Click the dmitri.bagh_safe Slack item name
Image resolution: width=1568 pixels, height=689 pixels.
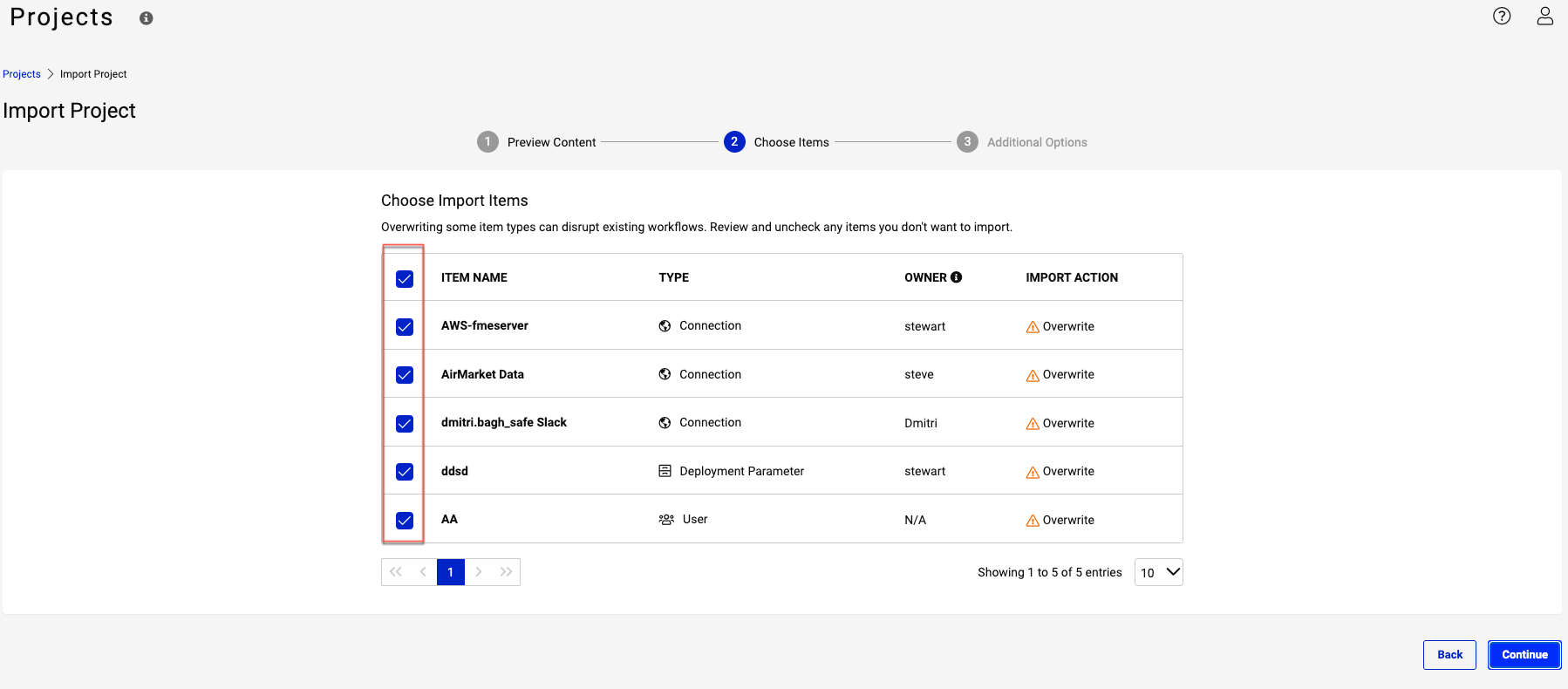(504, 422)
